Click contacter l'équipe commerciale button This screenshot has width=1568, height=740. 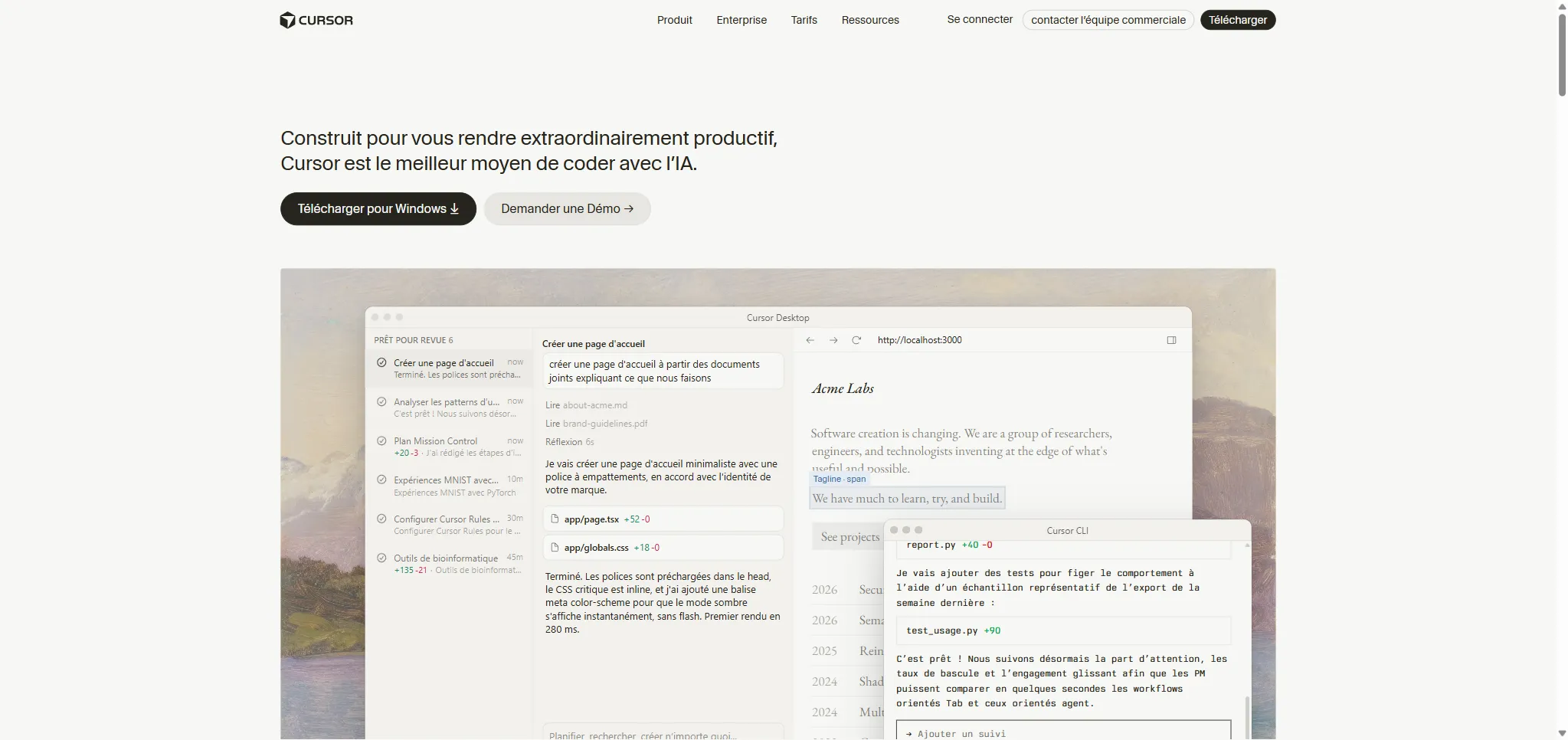pyautogui.click(x=1108, y=20)
